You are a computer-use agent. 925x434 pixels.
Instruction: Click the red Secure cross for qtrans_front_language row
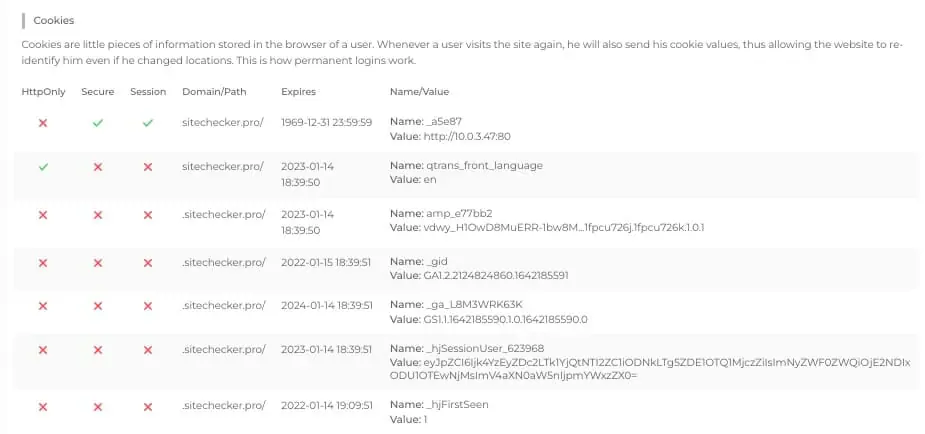pyautogui.click(x=98, y=167)
